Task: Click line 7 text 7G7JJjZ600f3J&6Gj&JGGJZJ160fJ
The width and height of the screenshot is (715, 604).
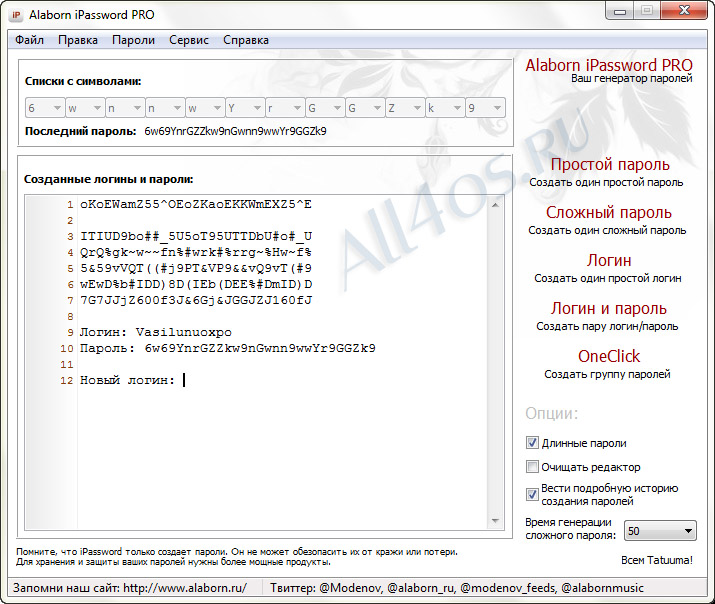Action: (x=196, y=300)
